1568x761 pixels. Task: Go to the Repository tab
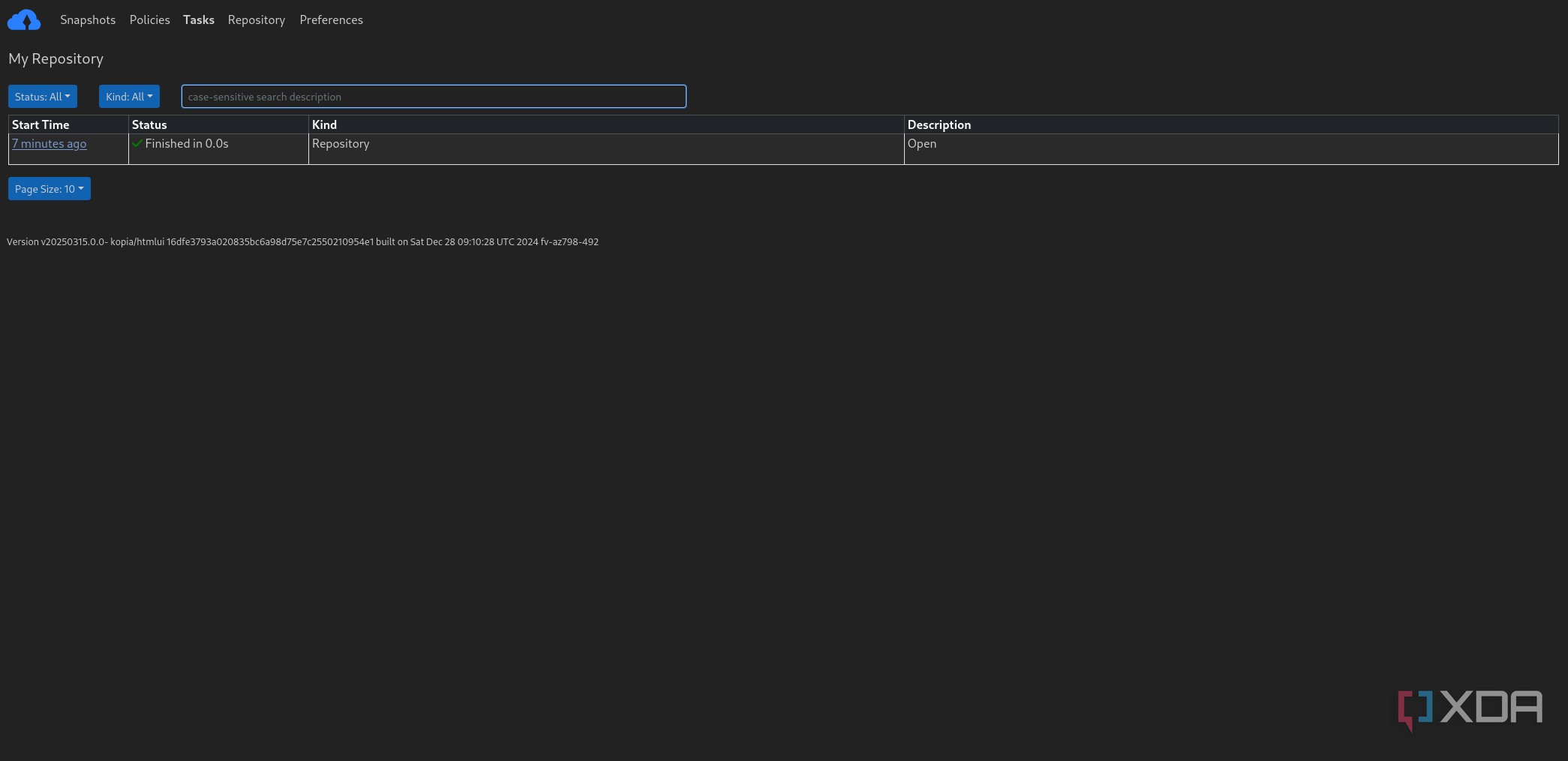(x=257, y=20)
